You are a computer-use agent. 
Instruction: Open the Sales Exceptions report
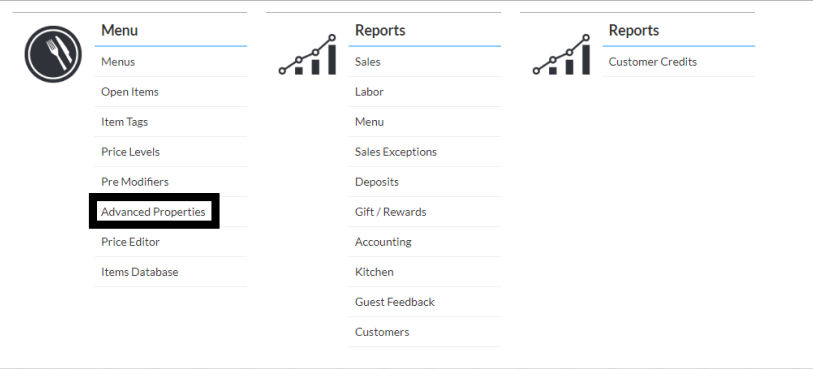click(396, 152)
